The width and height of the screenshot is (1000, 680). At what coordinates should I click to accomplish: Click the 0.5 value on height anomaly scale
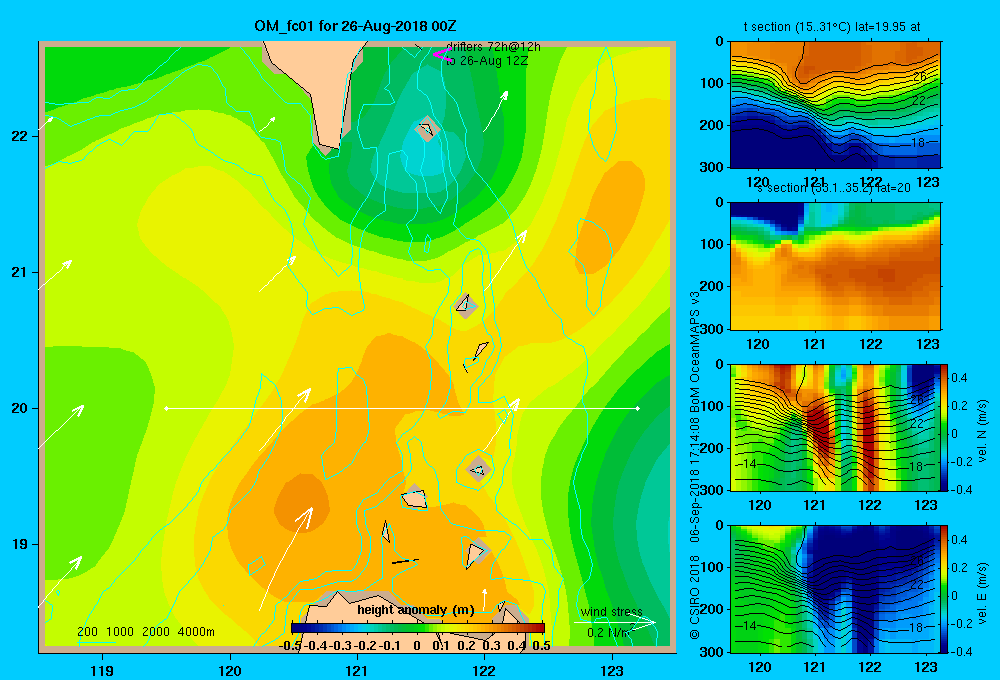(x=541, y=646)
